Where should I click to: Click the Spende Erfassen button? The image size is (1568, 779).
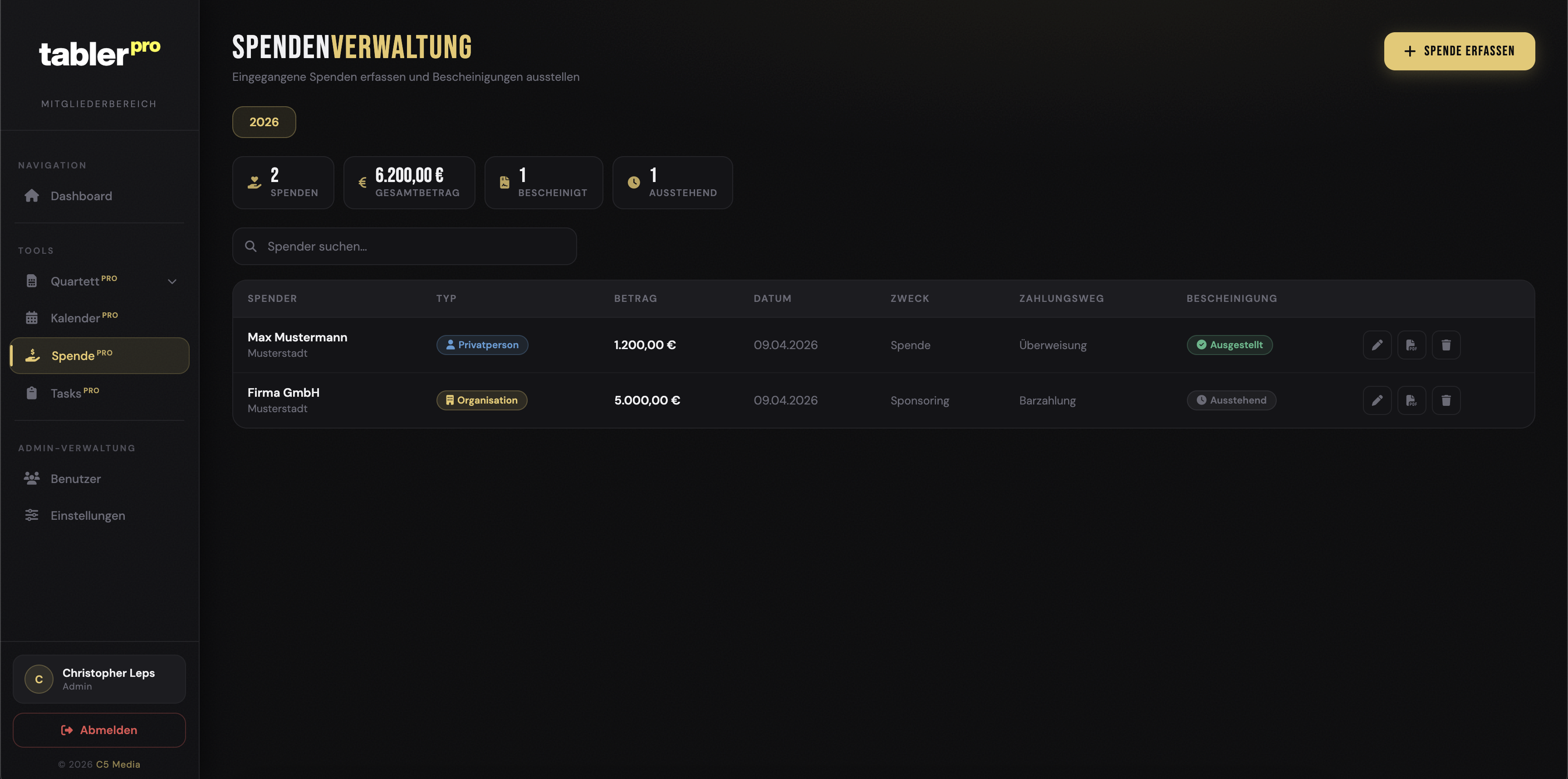click(1459, 51)
